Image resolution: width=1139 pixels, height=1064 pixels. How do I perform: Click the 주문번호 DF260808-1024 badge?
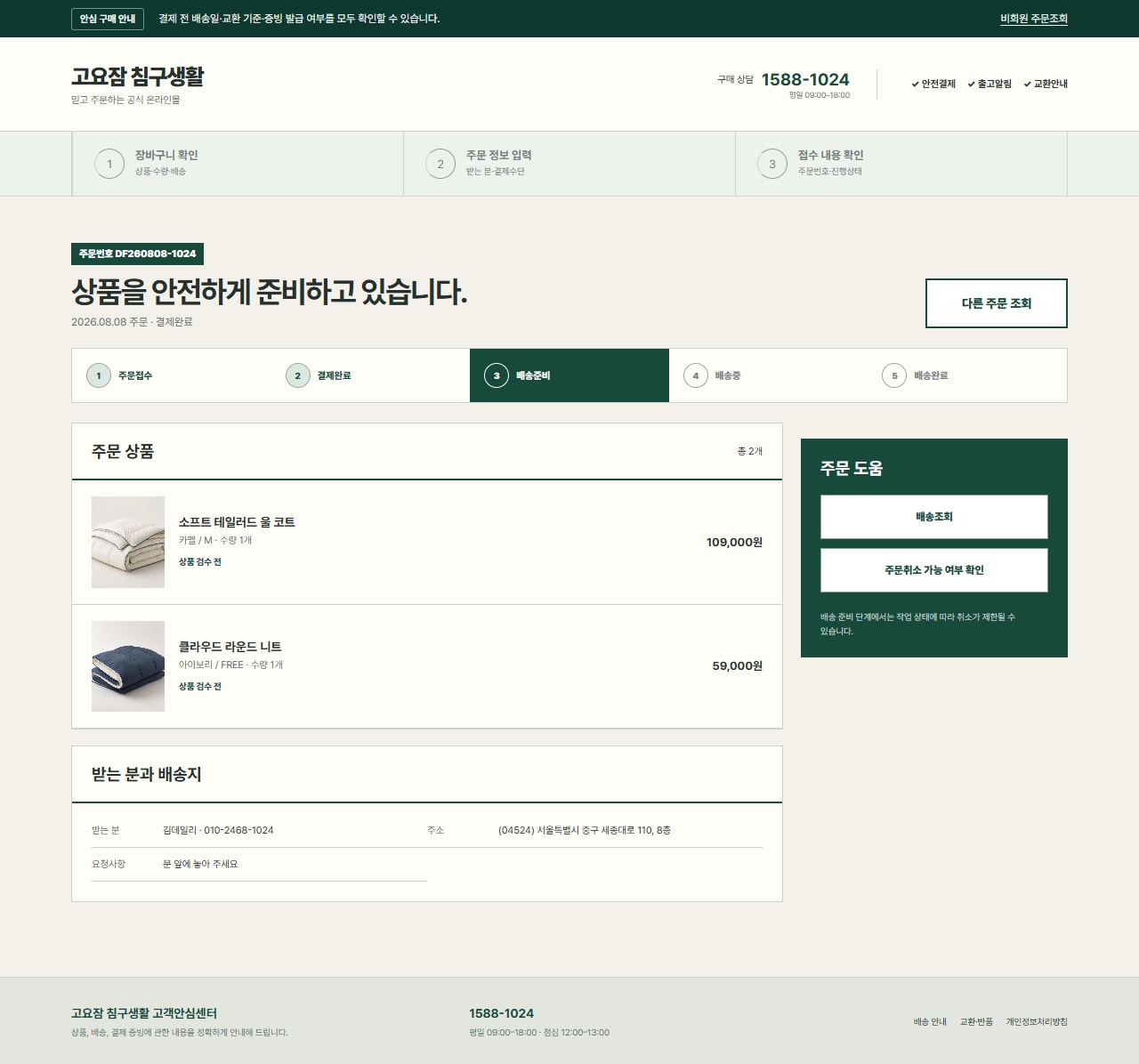137,254
